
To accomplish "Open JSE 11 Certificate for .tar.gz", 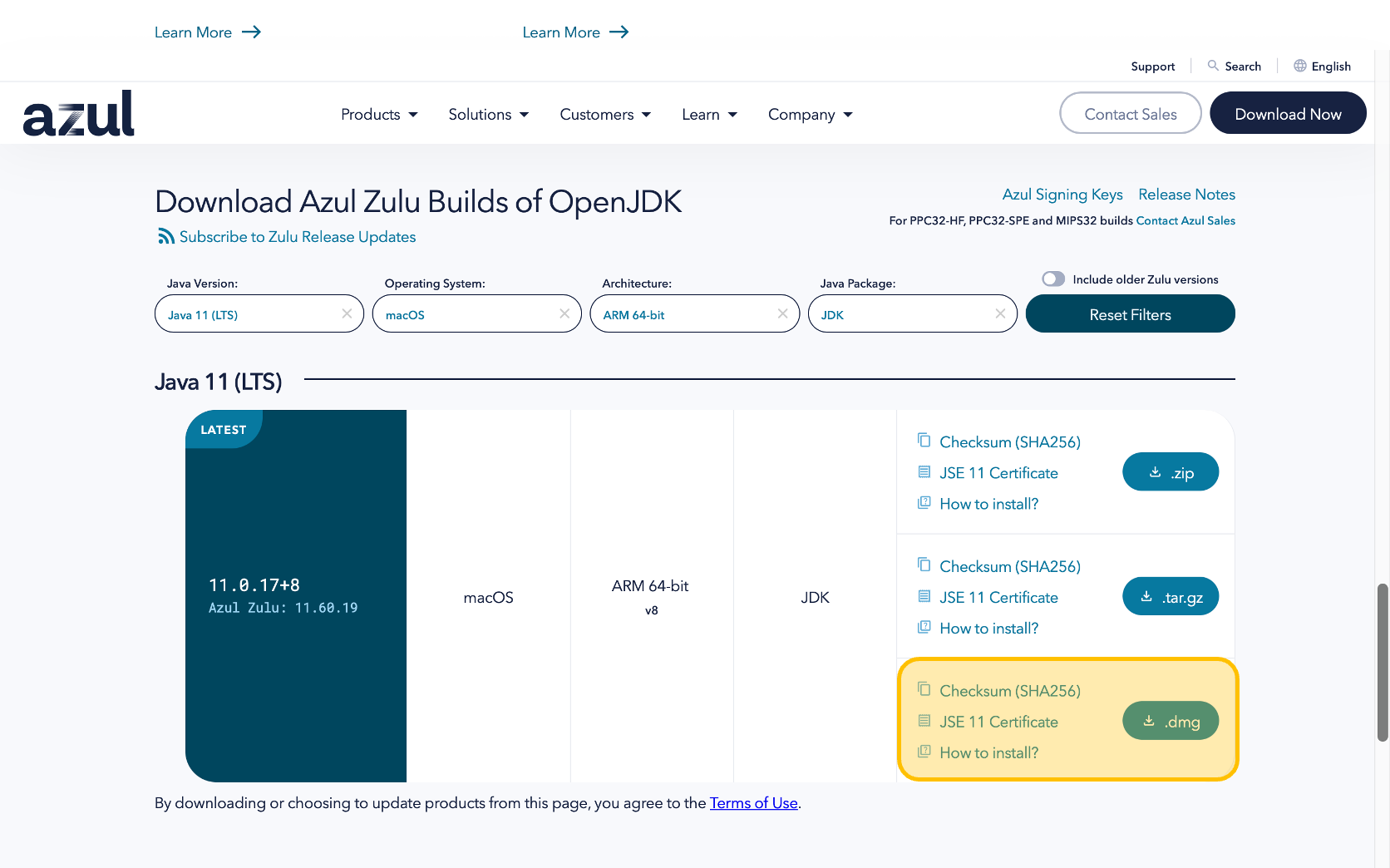I will [x=998, y=598].
